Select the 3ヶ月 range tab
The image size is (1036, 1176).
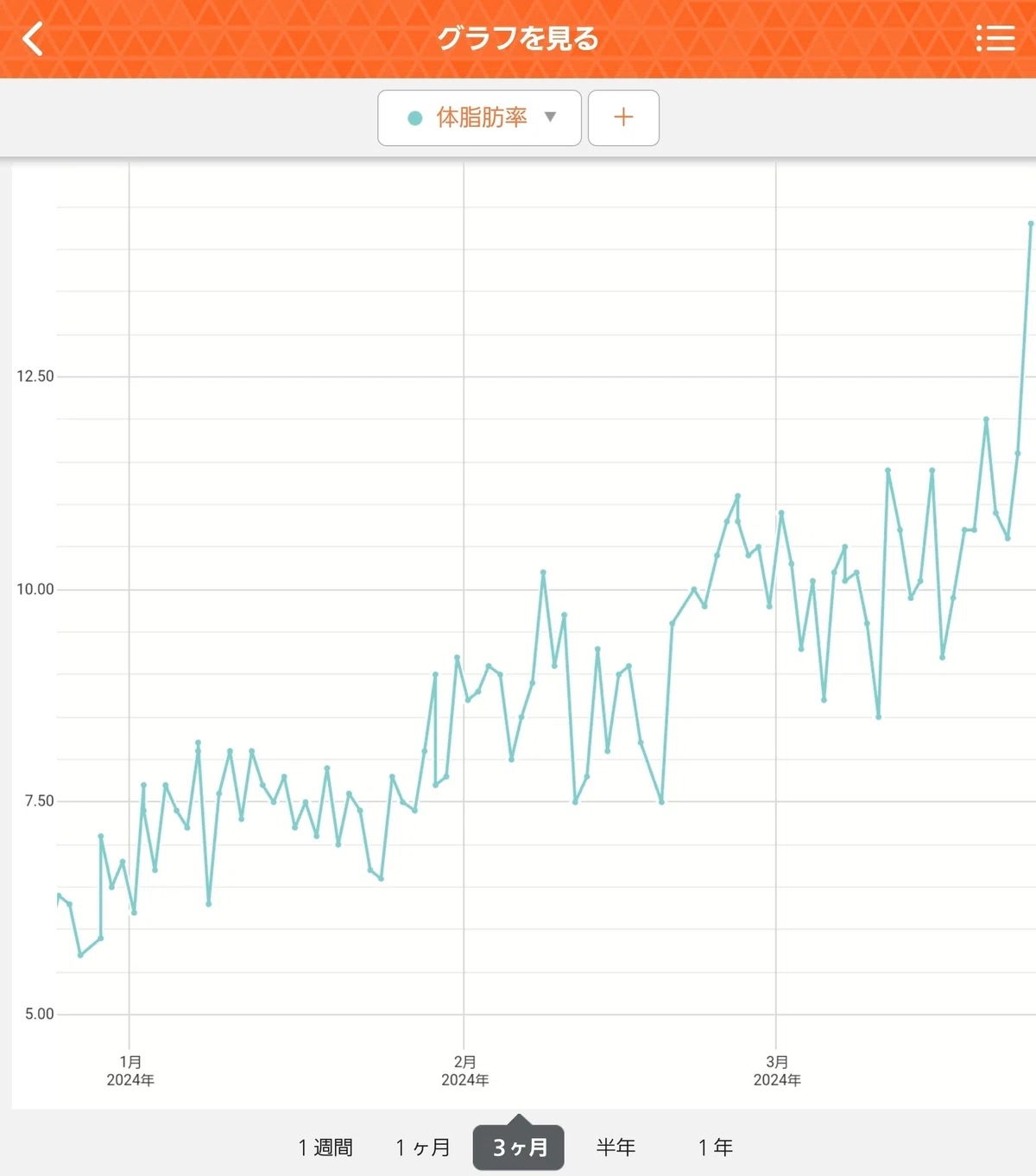(519, 1147)
